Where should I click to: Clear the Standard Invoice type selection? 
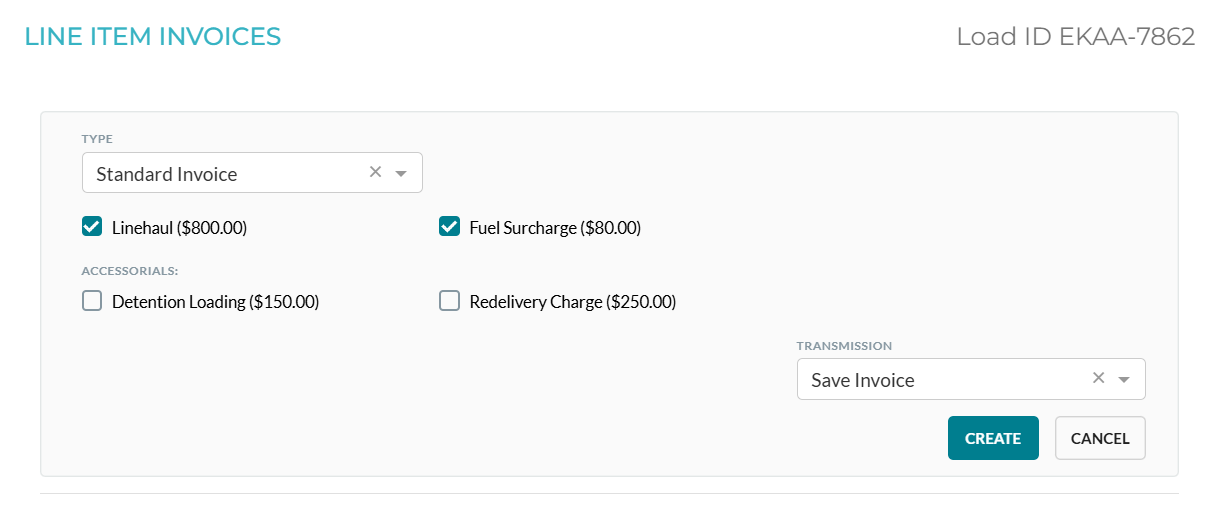click(x=375, y=172)
